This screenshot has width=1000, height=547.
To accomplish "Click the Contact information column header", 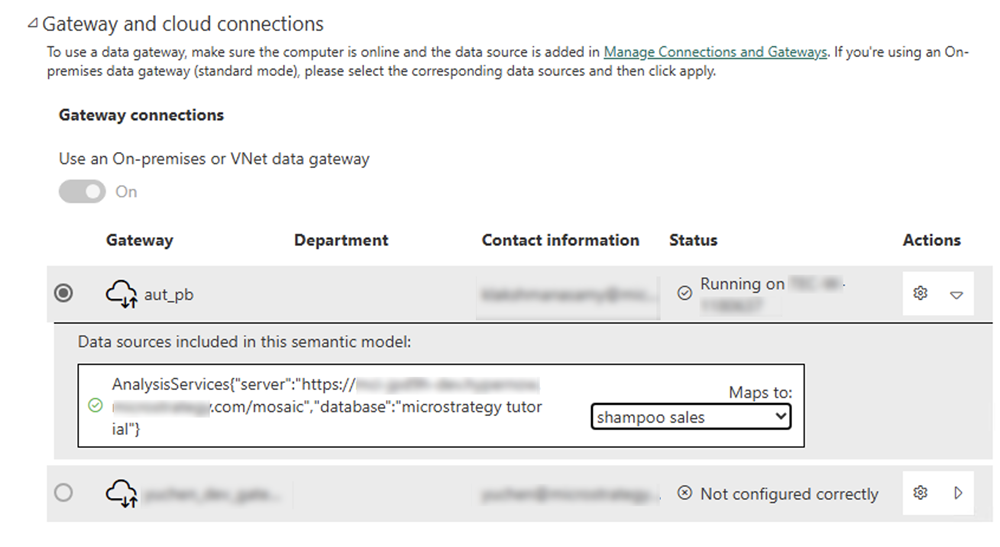I will 560,240.
